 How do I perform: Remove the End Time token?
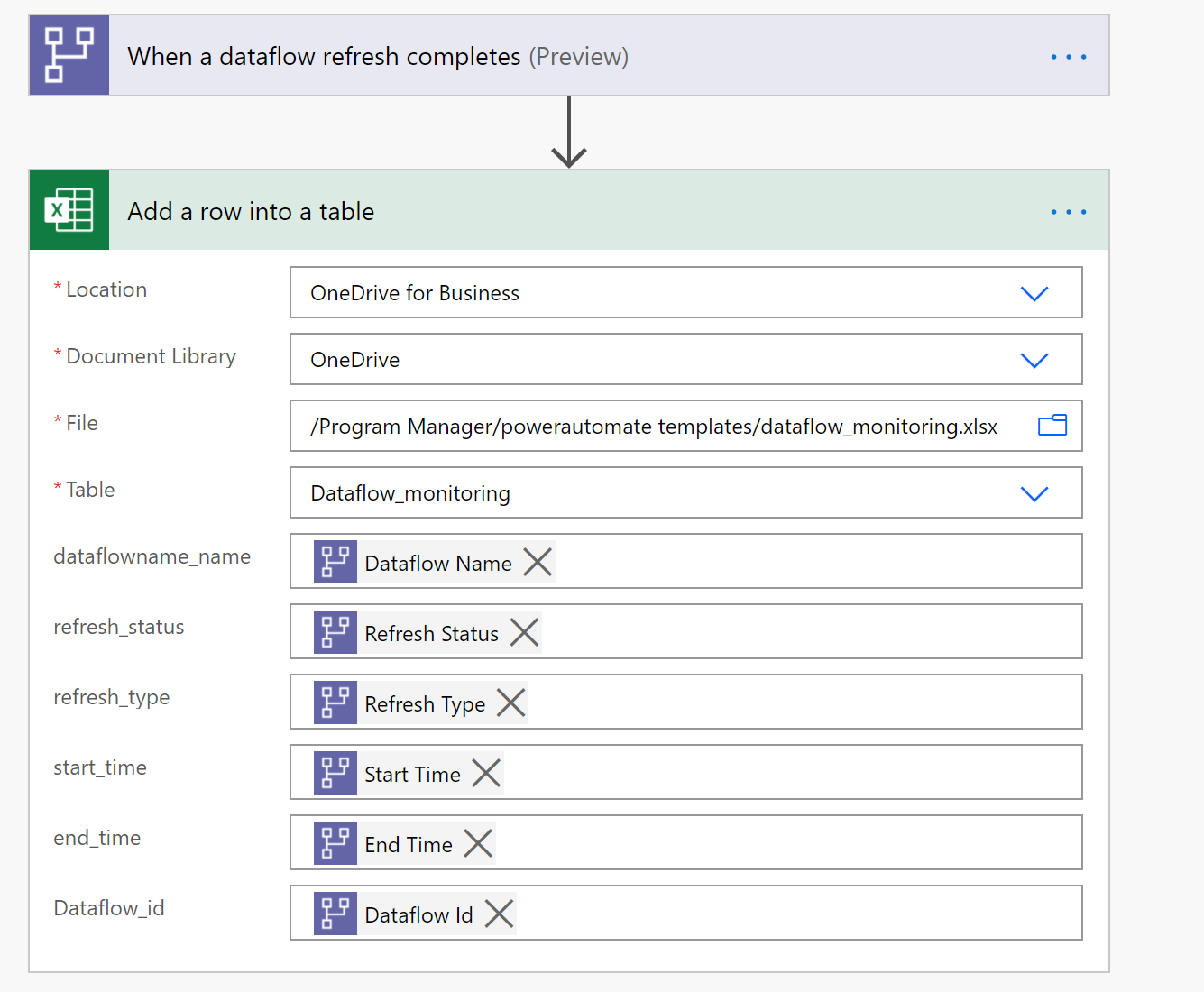(x=478, y=844)
